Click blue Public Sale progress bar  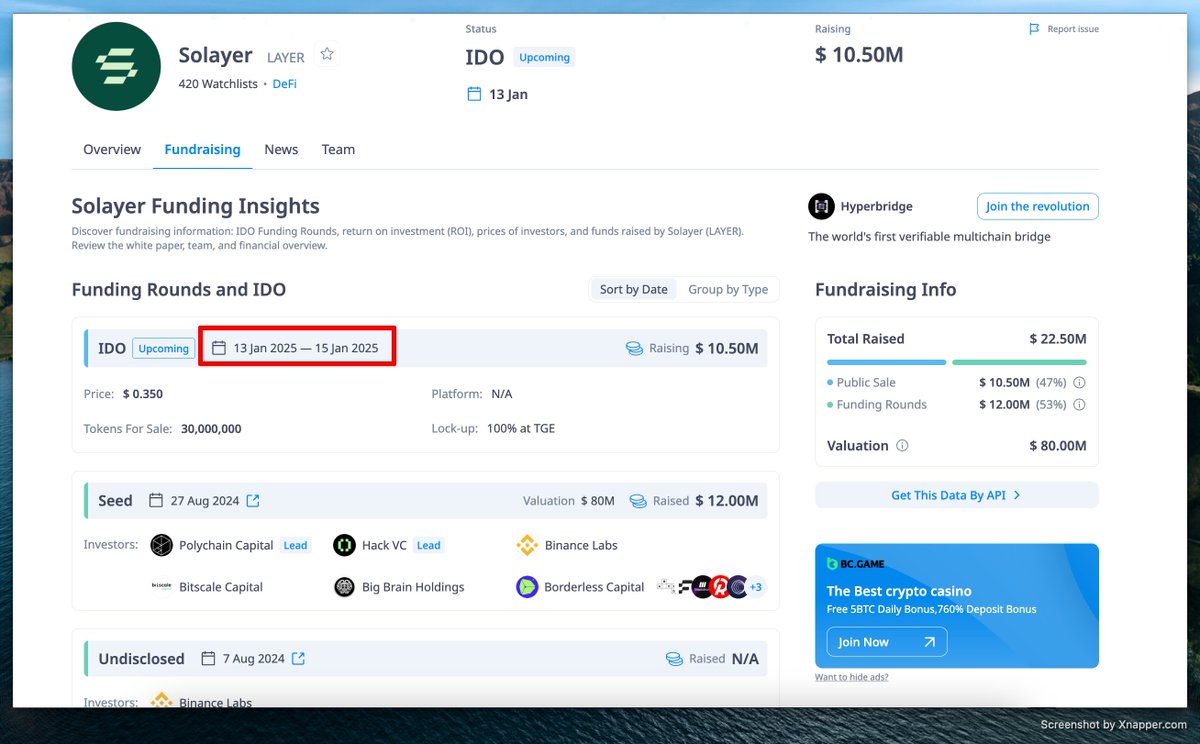(886, 362)
